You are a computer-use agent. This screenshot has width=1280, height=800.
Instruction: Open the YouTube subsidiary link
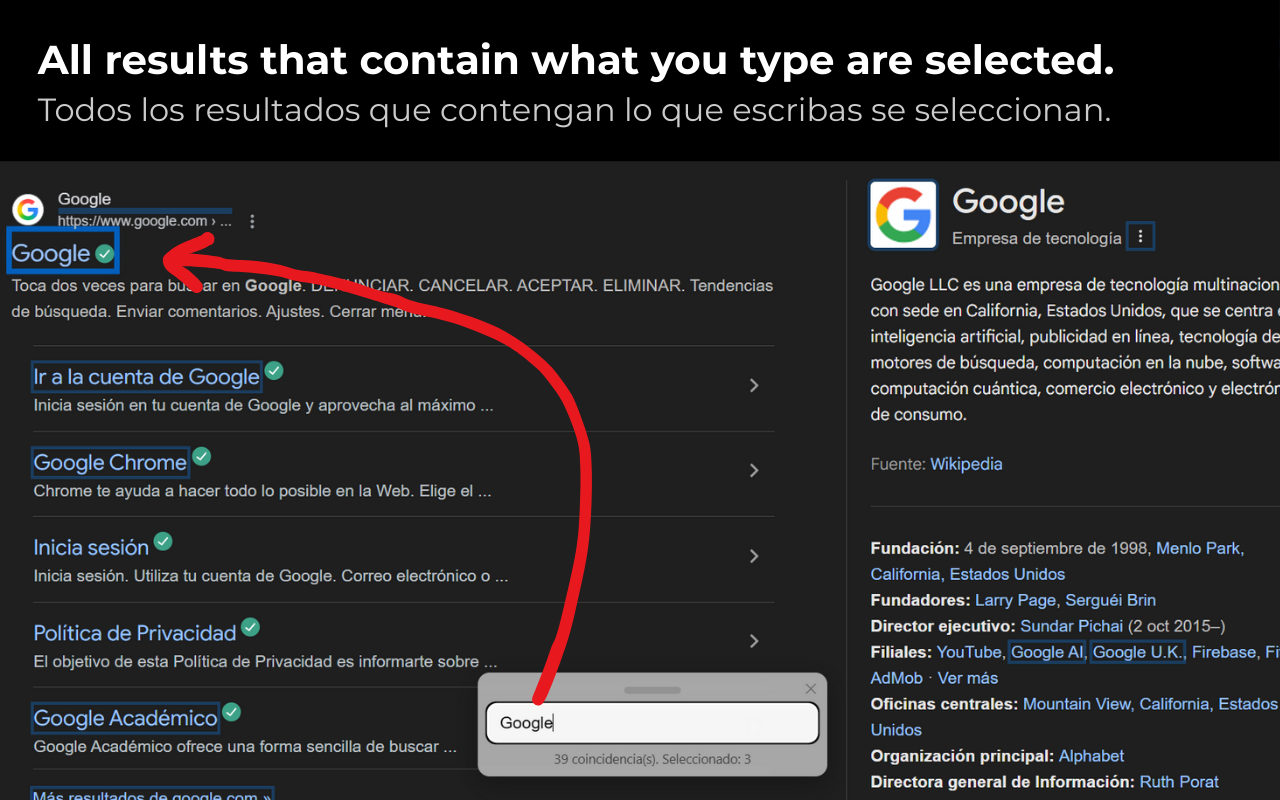coord(969,652)
